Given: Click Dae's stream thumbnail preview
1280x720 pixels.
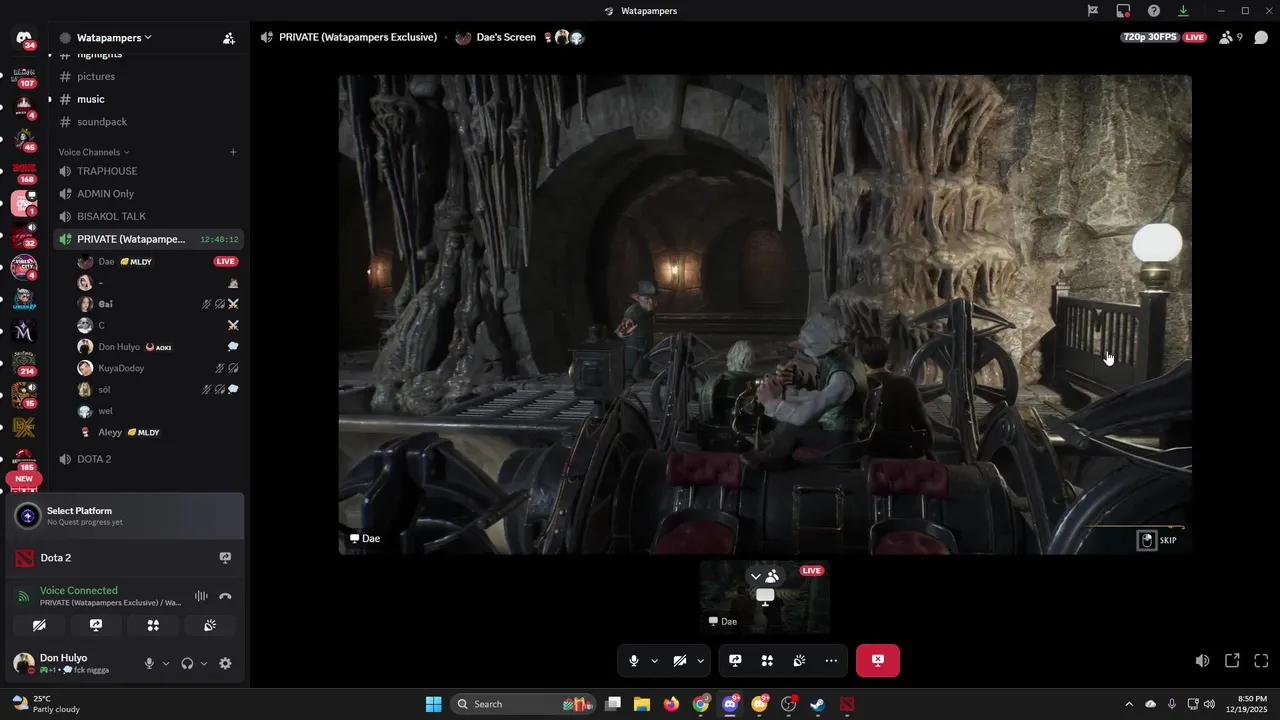Looking at the screenshot, I should click(764, 597).
